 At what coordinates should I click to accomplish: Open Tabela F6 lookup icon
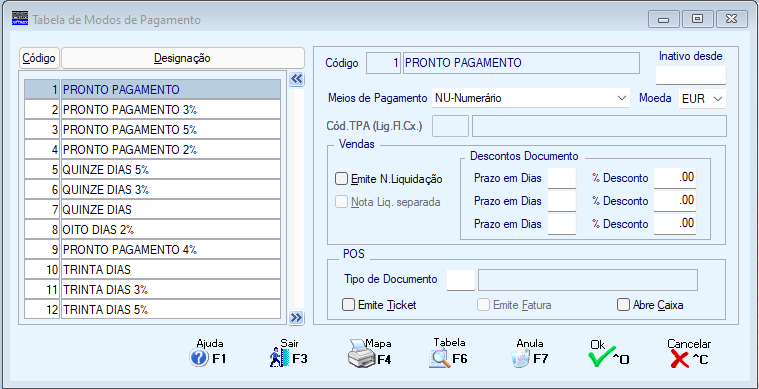click(440, 359)
